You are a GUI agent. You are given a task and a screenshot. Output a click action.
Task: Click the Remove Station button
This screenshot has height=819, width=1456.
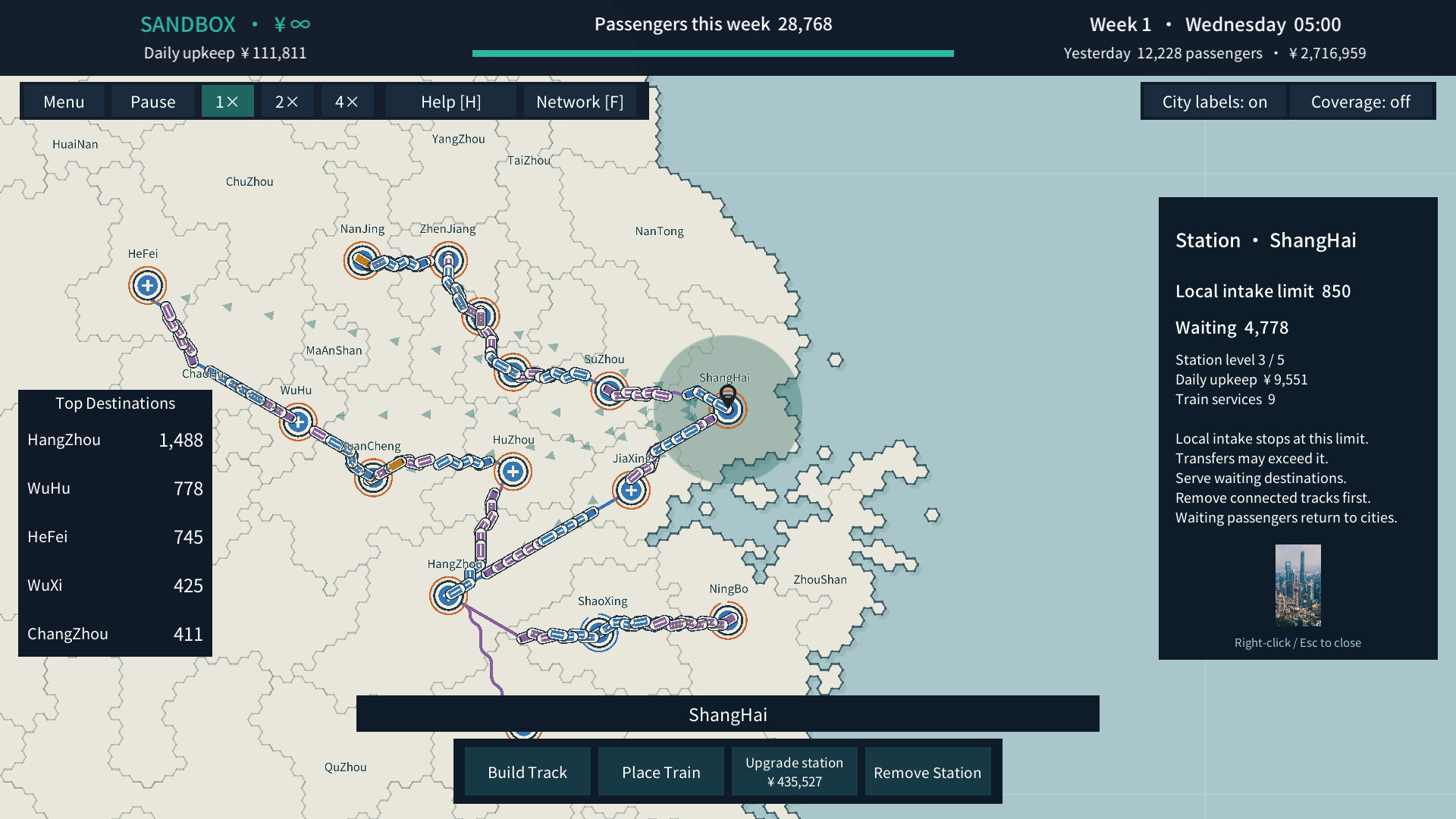point(928,772)
